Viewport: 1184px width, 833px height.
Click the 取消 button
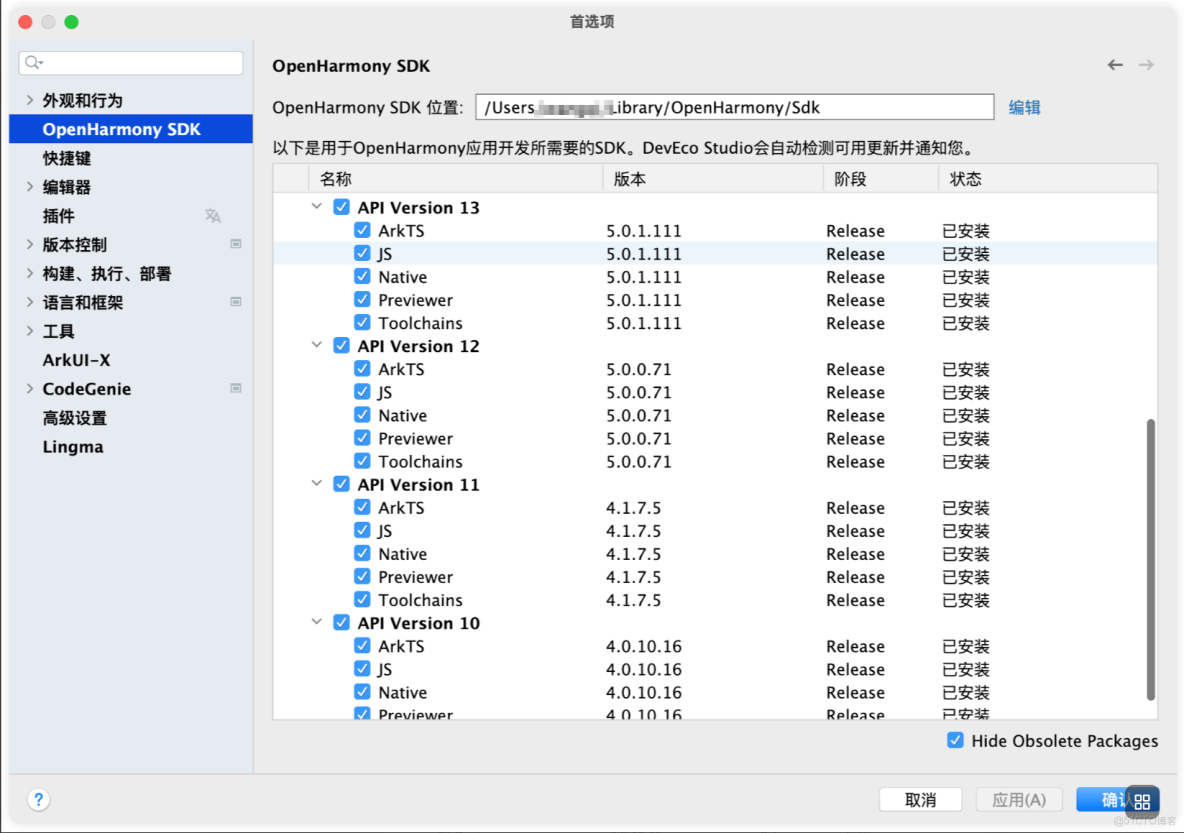coord(919,799)
